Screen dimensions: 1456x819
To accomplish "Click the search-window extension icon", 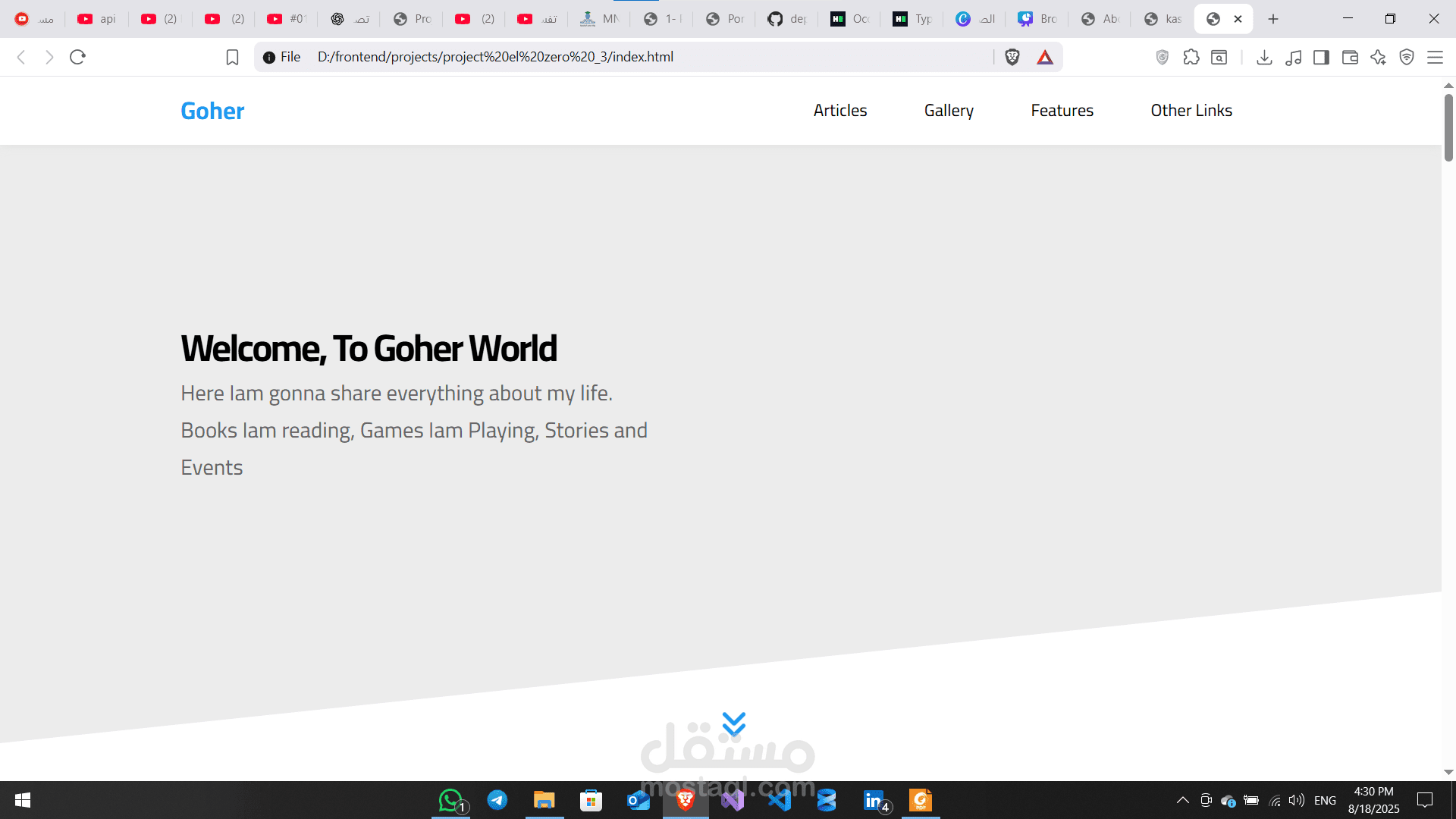I will coord(1219,57).
